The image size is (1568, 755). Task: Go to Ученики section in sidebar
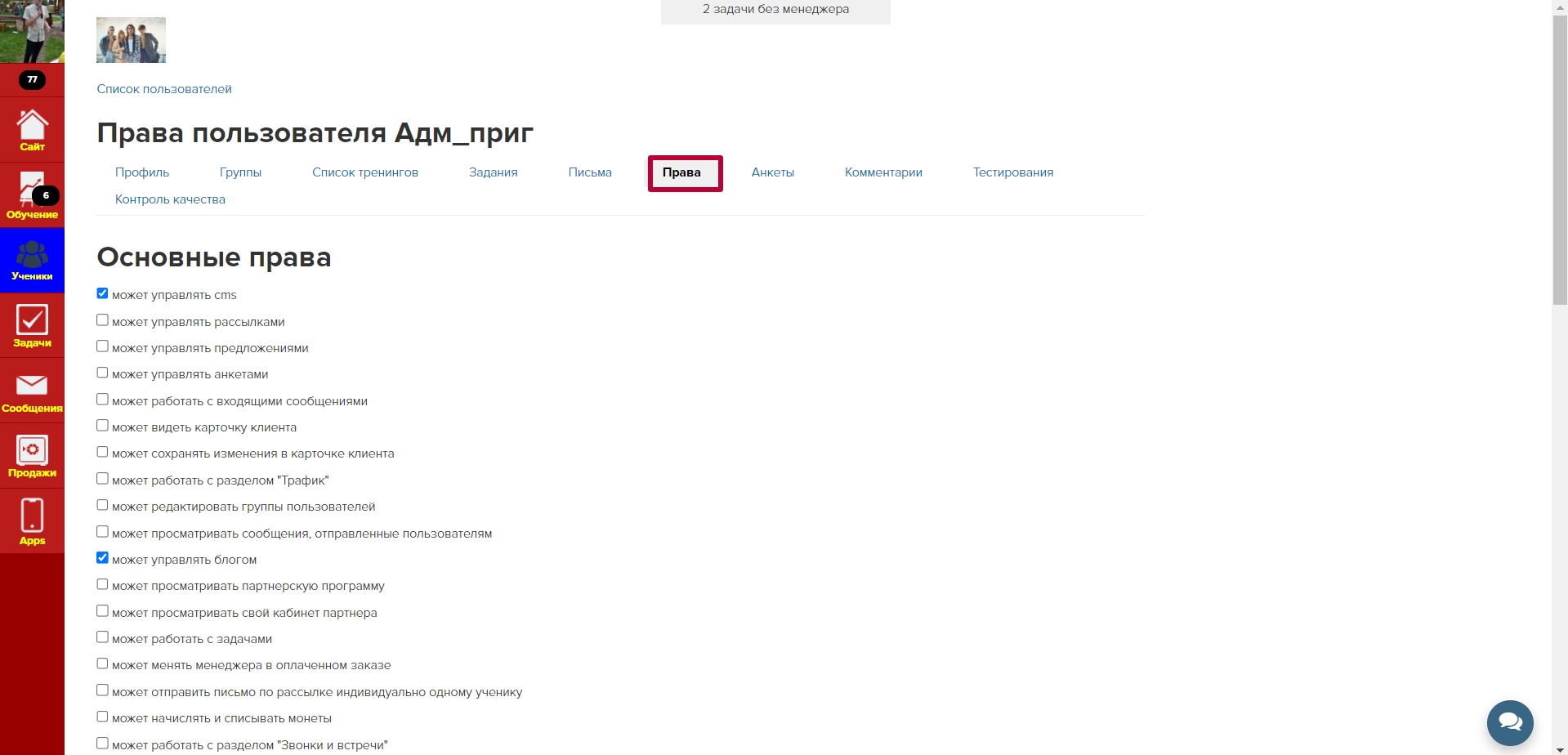coord(32,261)
